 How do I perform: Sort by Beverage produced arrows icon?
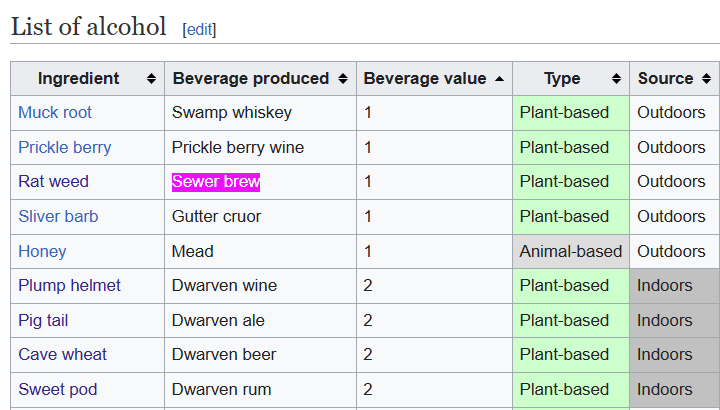[x=343, y=79]
